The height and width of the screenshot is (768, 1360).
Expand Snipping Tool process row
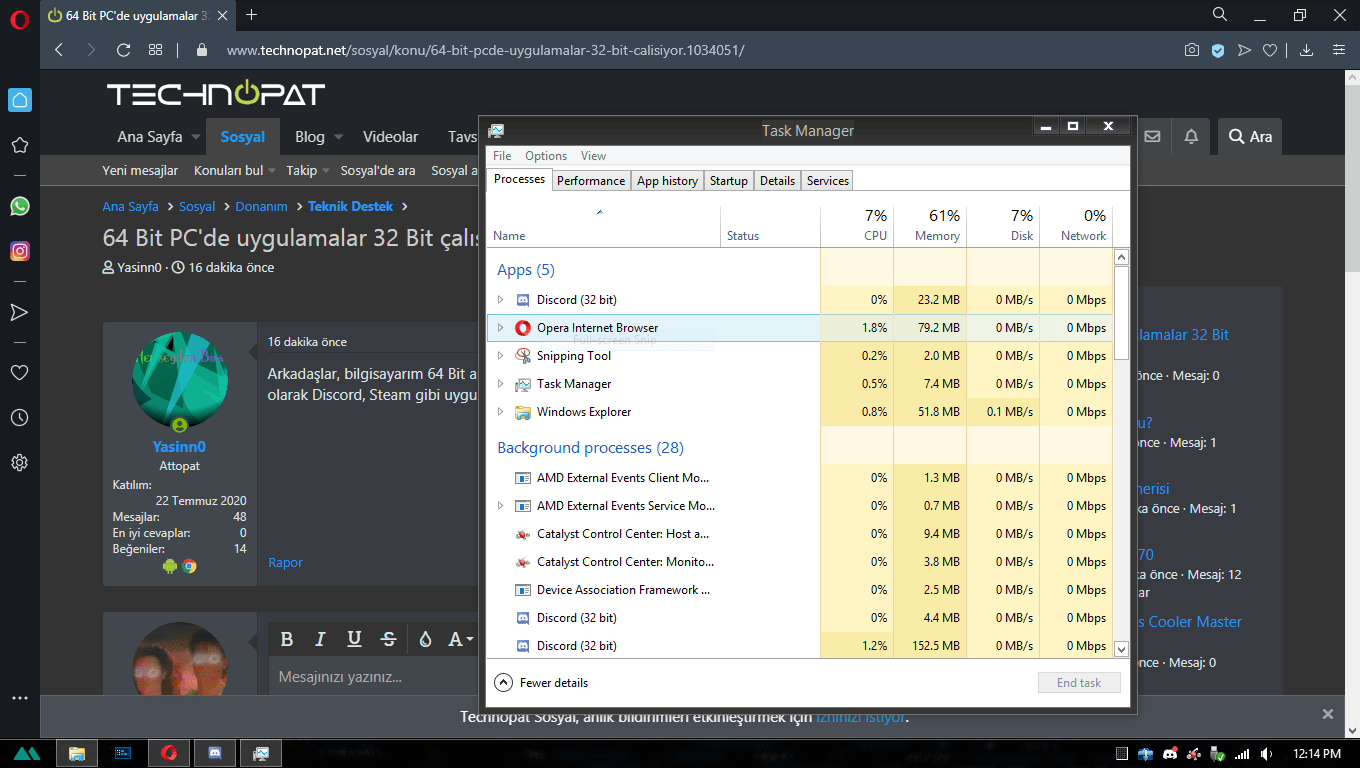501,356
